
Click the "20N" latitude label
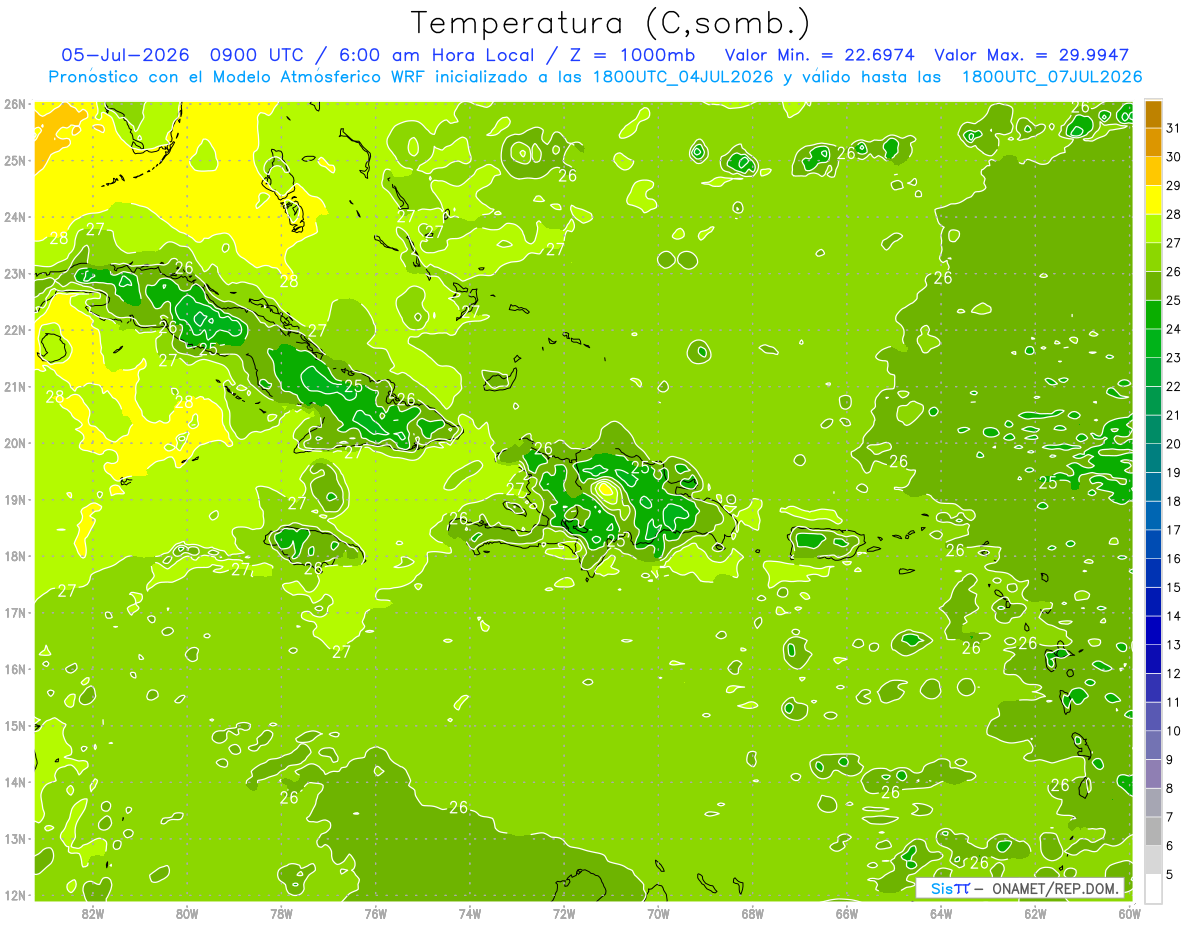15,443
